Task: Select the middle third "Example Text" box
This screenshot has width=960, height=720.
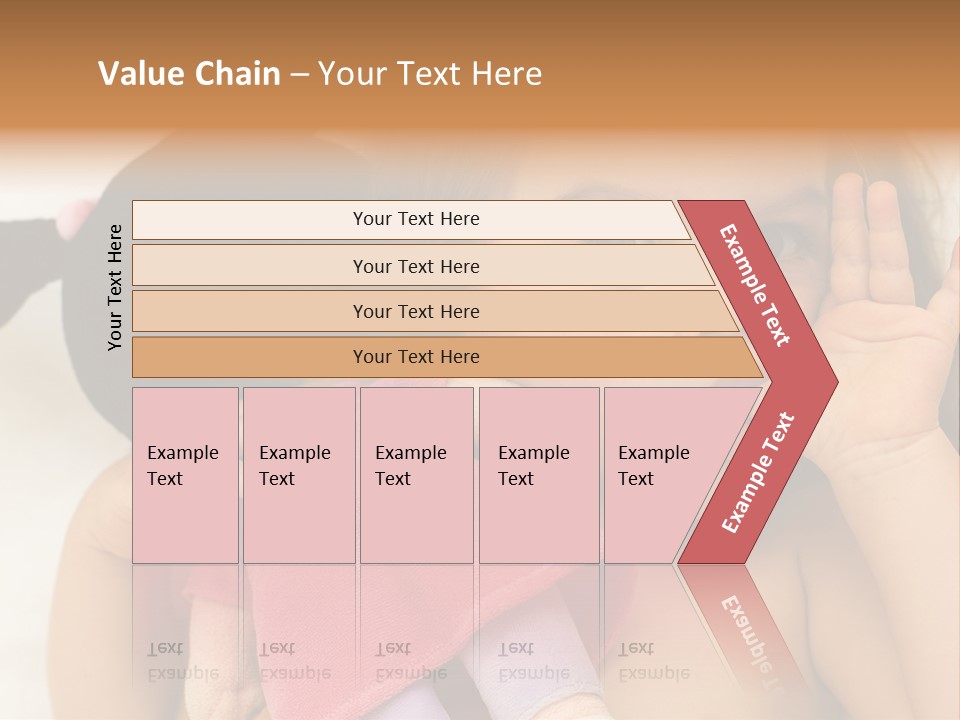Action: [415, 475]
